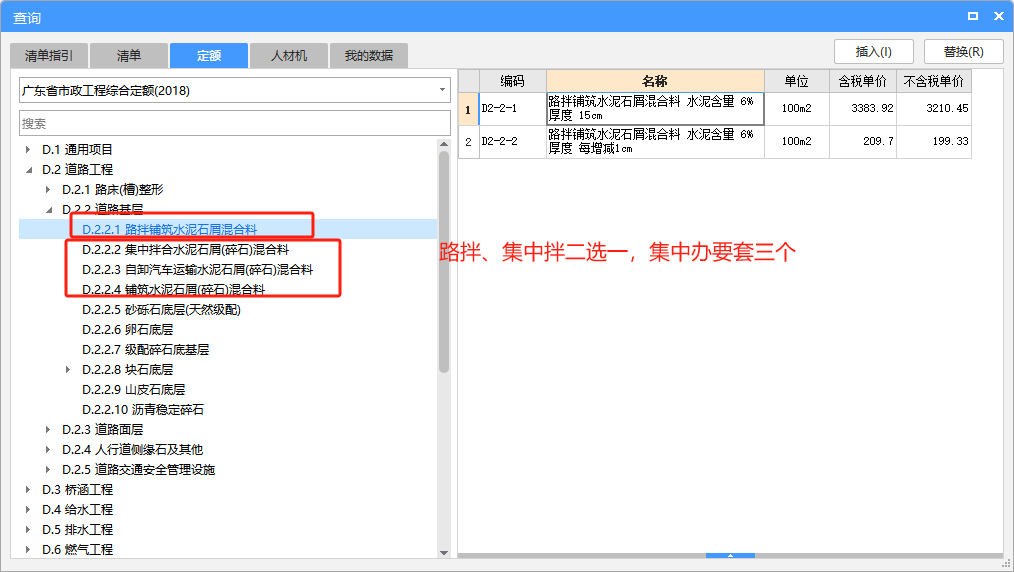Select D.2.2.8 块石底层 item

127,370
